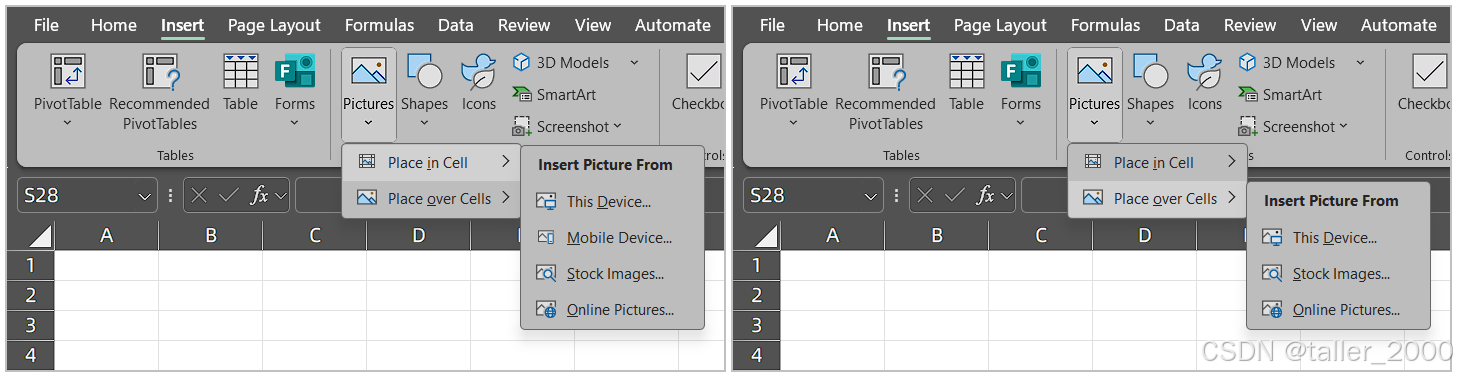Switch to Formulas tab in left screenshot
The width and height of the screenshot is (1457, 377).
point(380,25)
